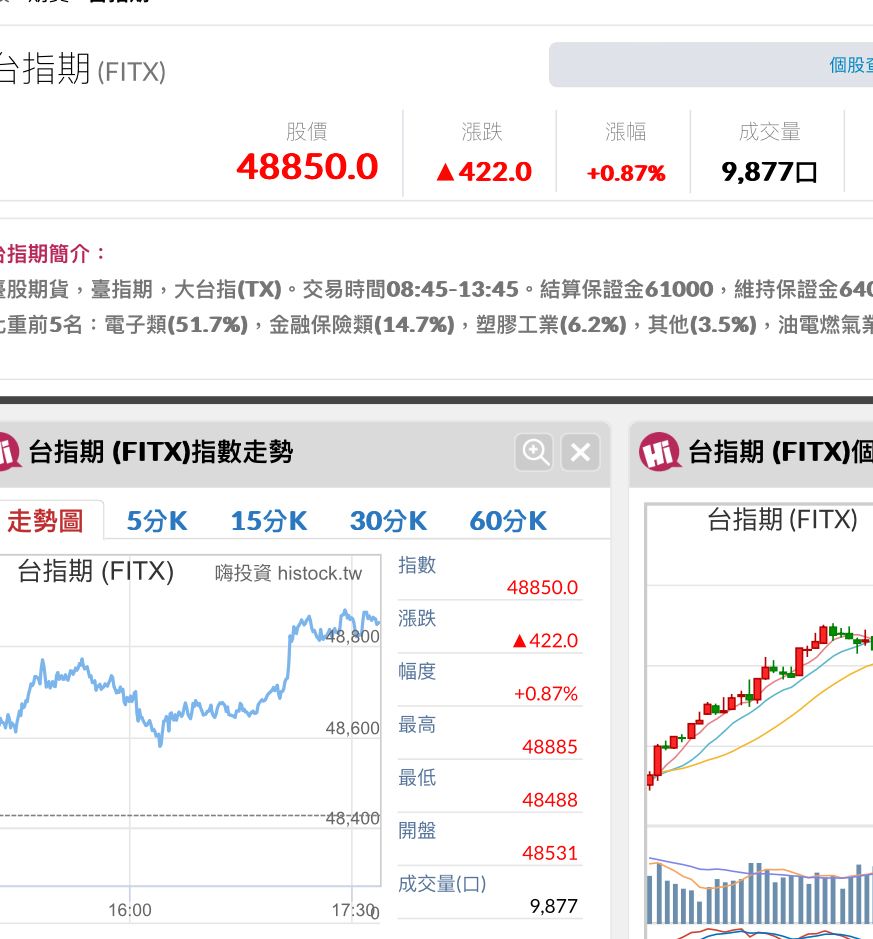The width and height of the screenshot is (873, 939).
Task: Click the volume bars under candlestick chart
Action: [759, 893]
